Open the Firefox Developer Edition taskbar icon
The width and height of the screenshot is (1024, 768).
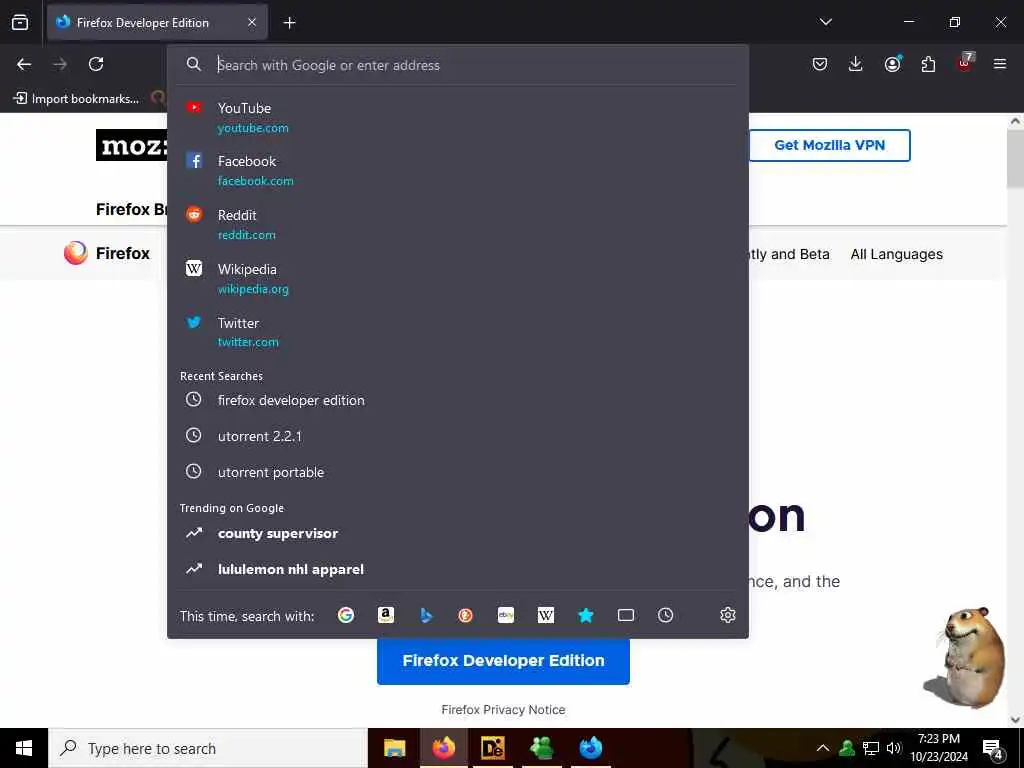point(590,748)
